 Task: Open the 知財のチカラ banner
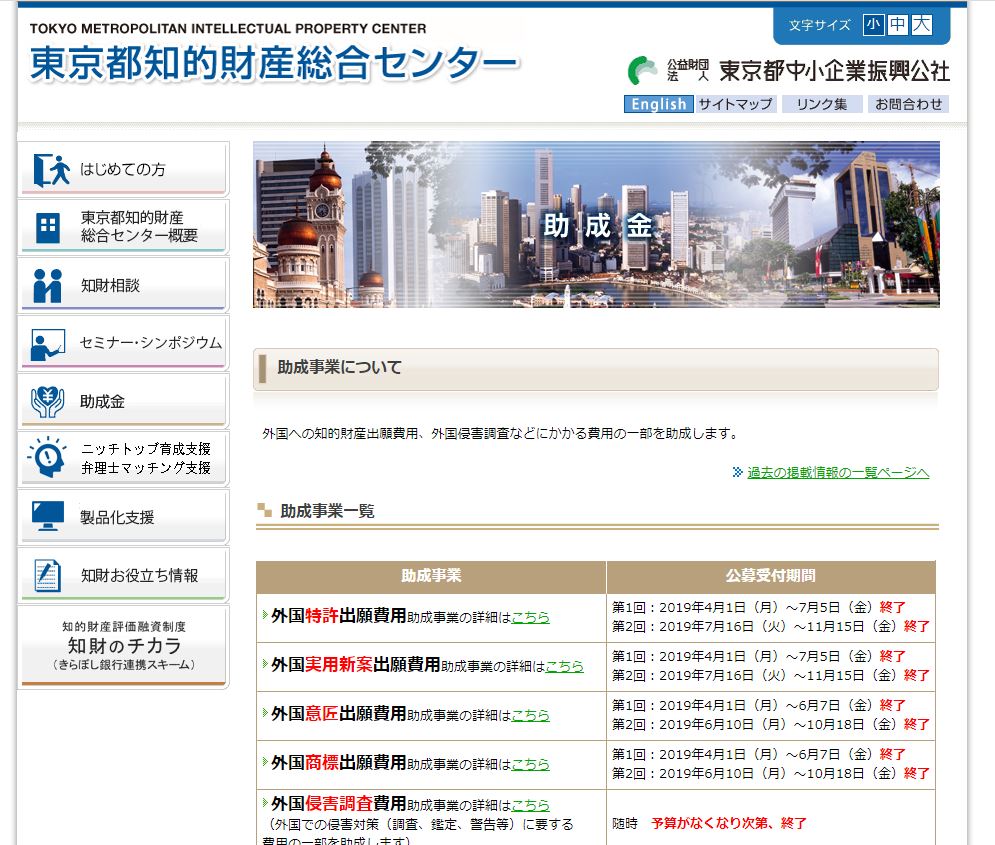click(x=123, y=647)
